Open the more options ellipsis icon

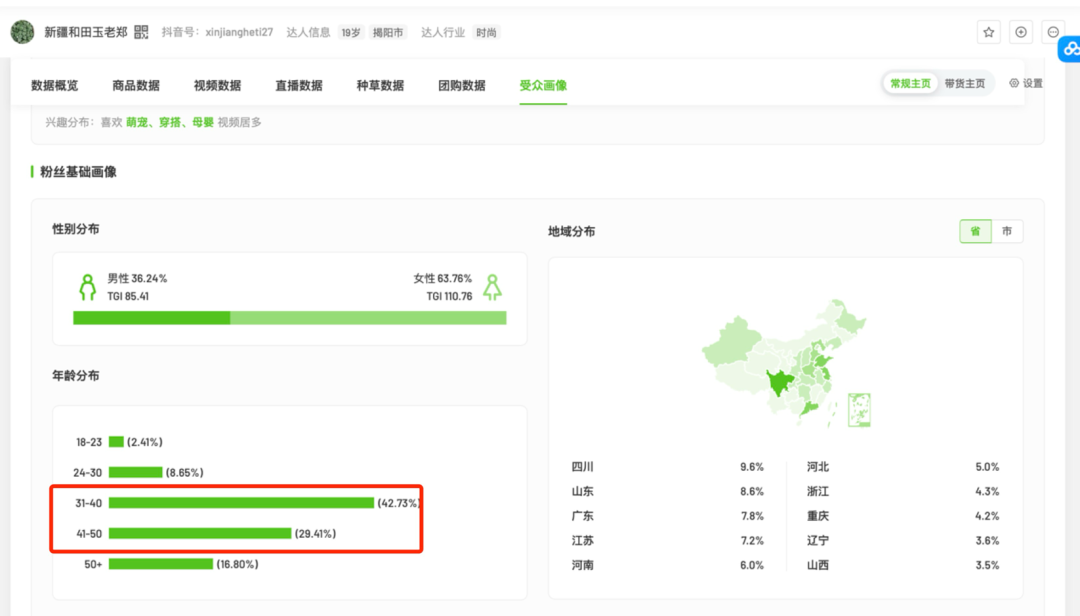click(x=1053, y=32)
